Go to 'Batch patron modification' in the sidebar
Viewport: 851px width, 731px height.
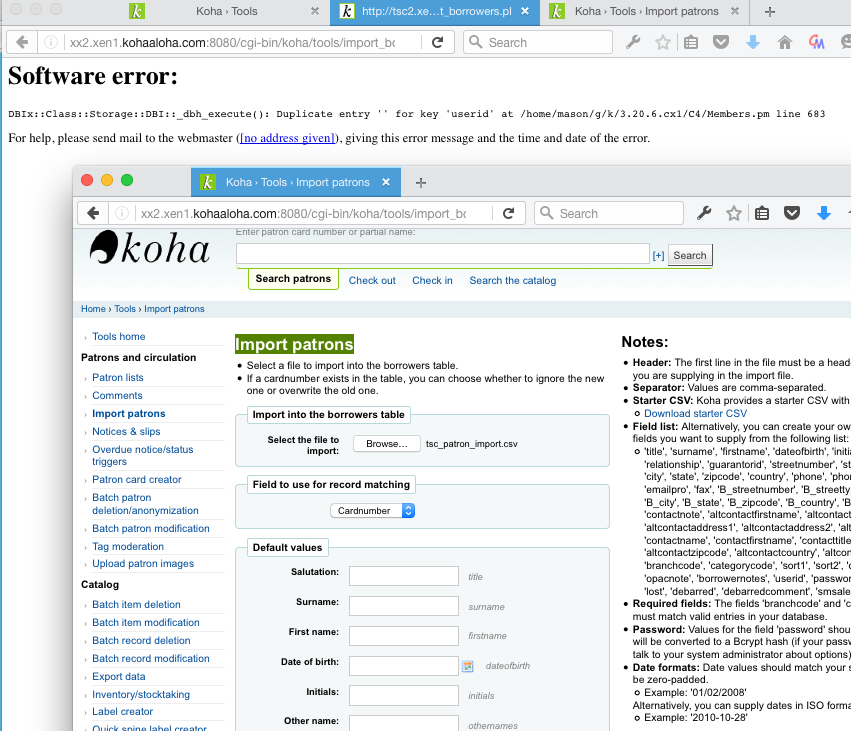coord(151,529)
